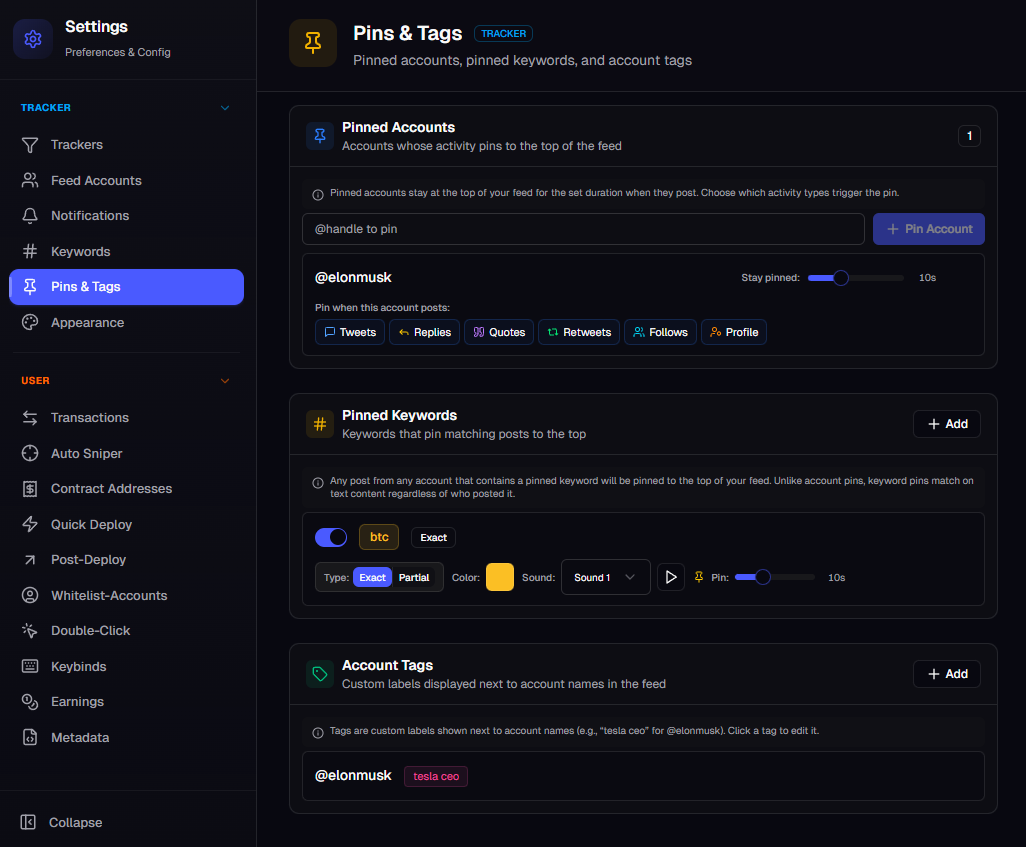Image resolution: width=1026 pixels, height=847 pixels.
Task: Toggle the Retweets activity trigger chip
Action: pos(579,332)
